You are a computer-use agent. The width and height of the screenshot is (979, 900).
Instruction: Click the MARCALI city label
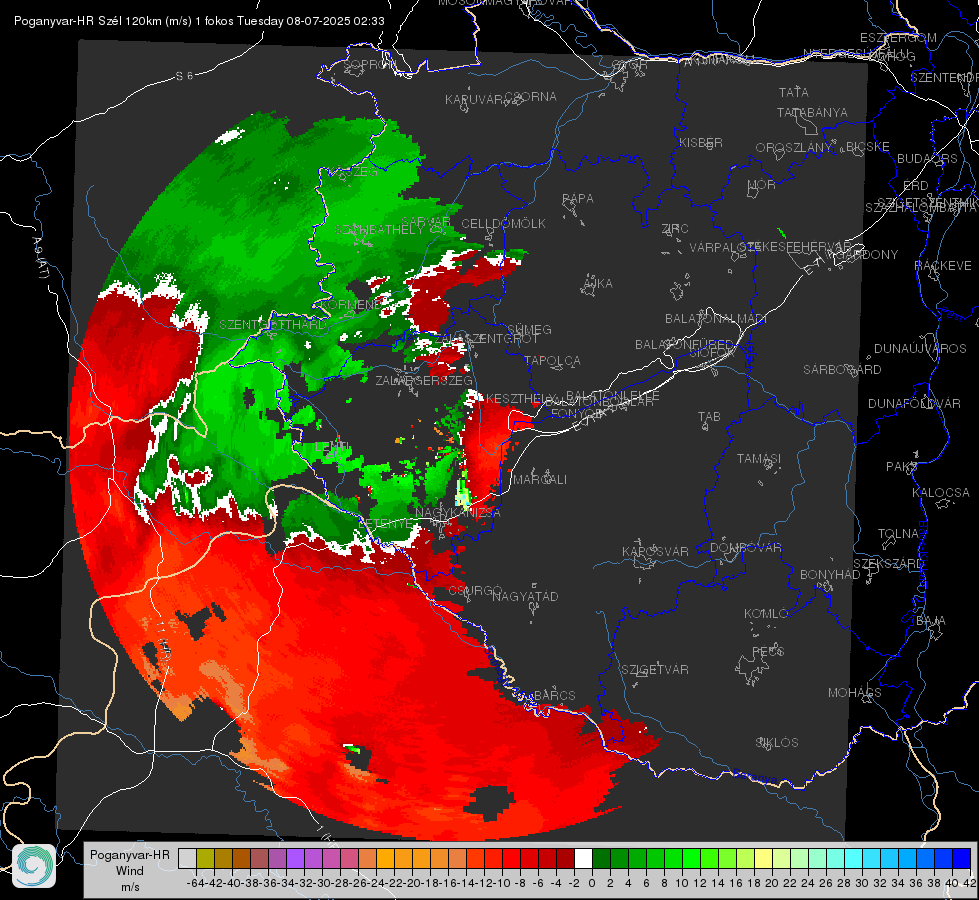coord(539,480)
